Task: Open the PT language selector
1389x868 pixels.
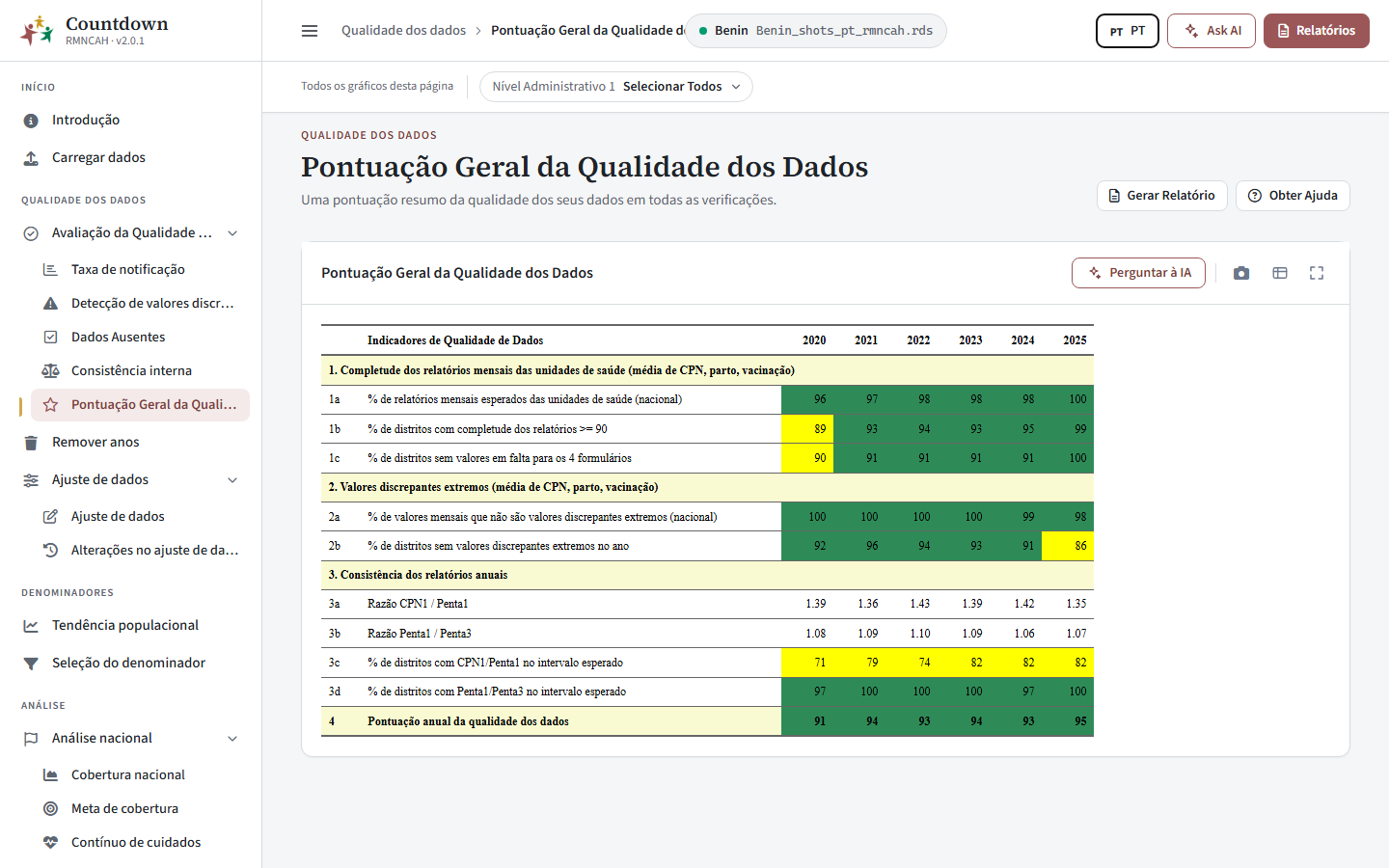Action: pyautogui.click(x=1128, y=31)
